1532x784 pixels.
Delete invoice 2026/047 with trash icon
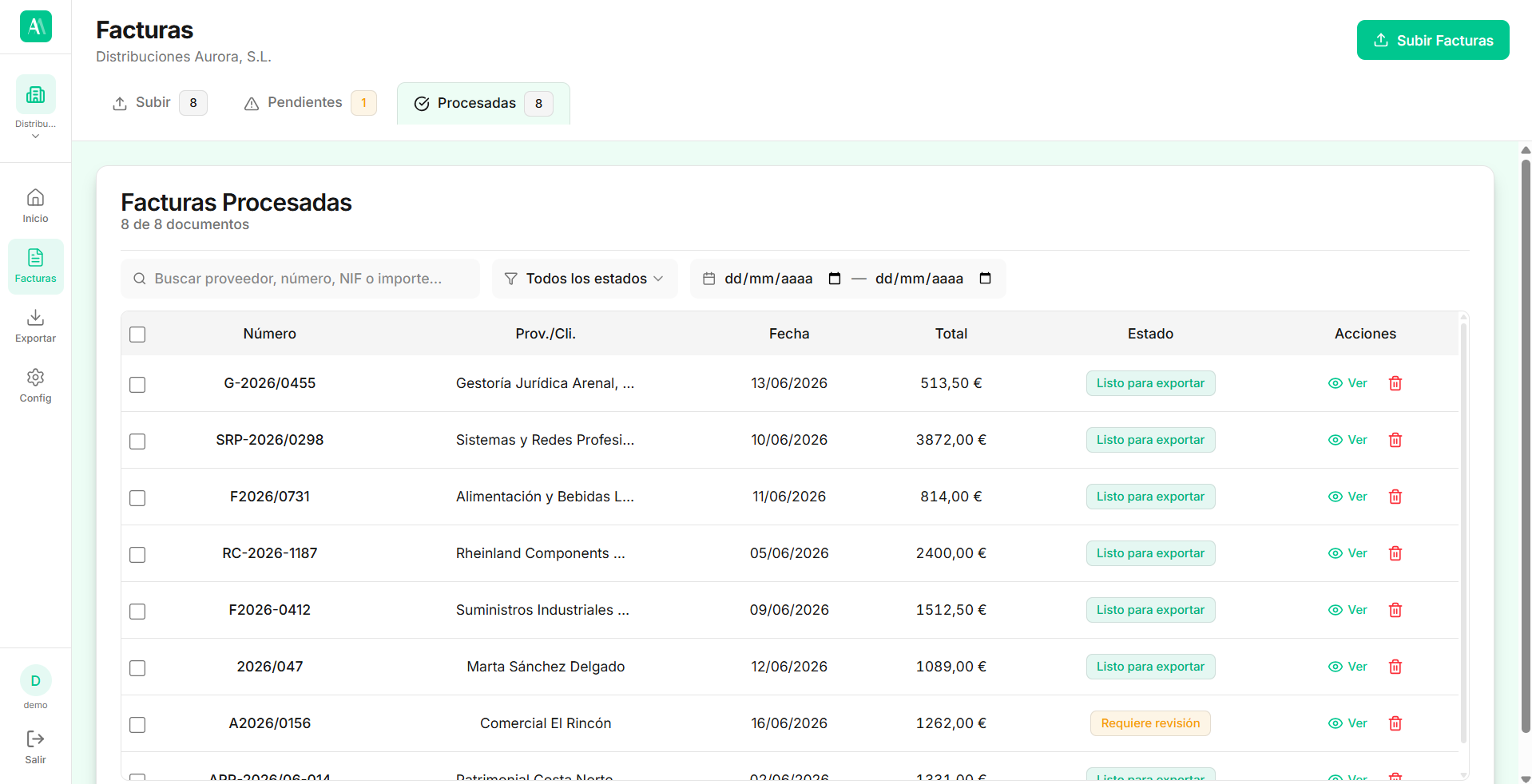[1395, 667]
